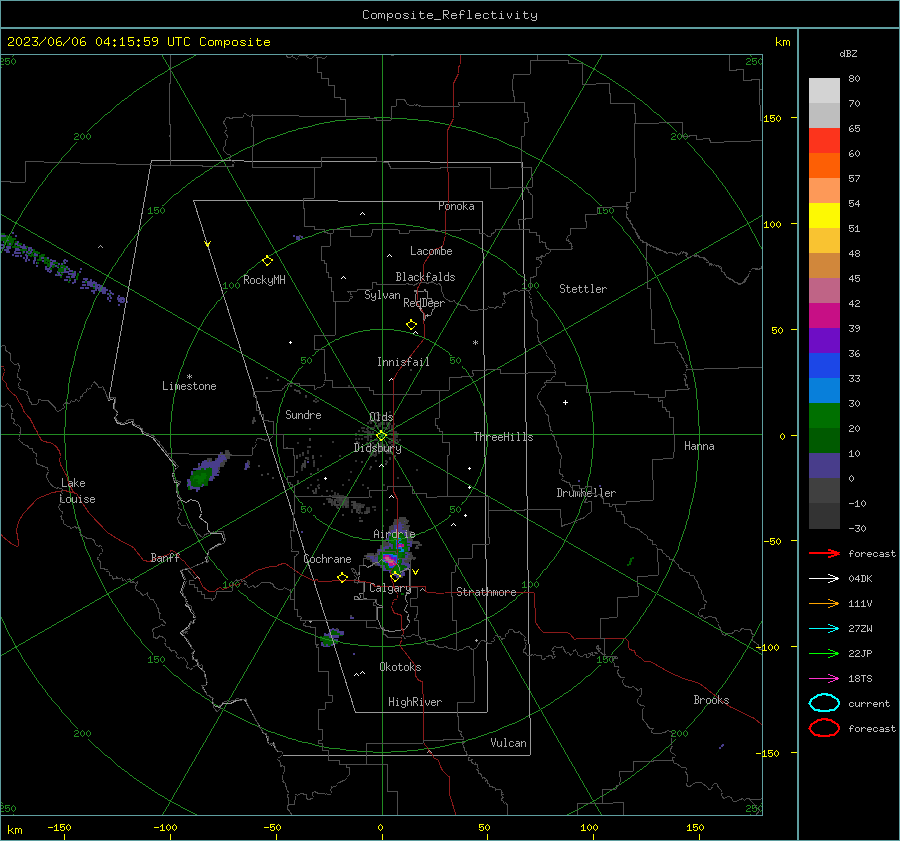Select the yellow radar-site diamond at Olds
This screenshot has height=841, width=900.
[x=381, y=435]
